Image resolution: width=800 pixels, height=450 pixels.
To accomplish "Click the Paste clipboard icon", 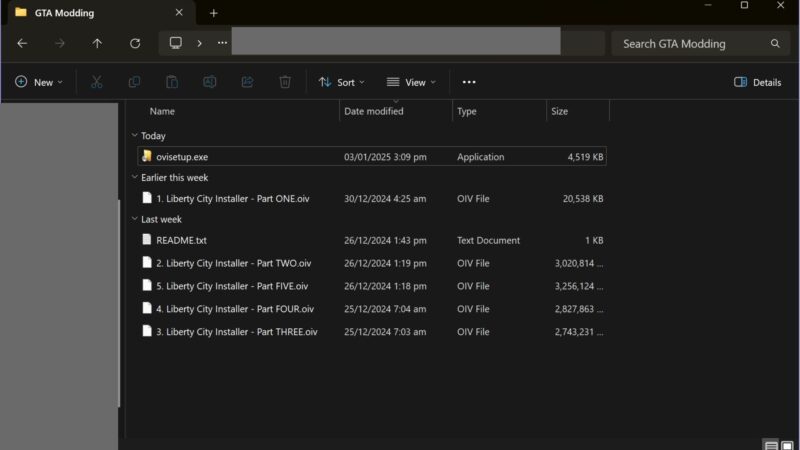I will 172,82.
